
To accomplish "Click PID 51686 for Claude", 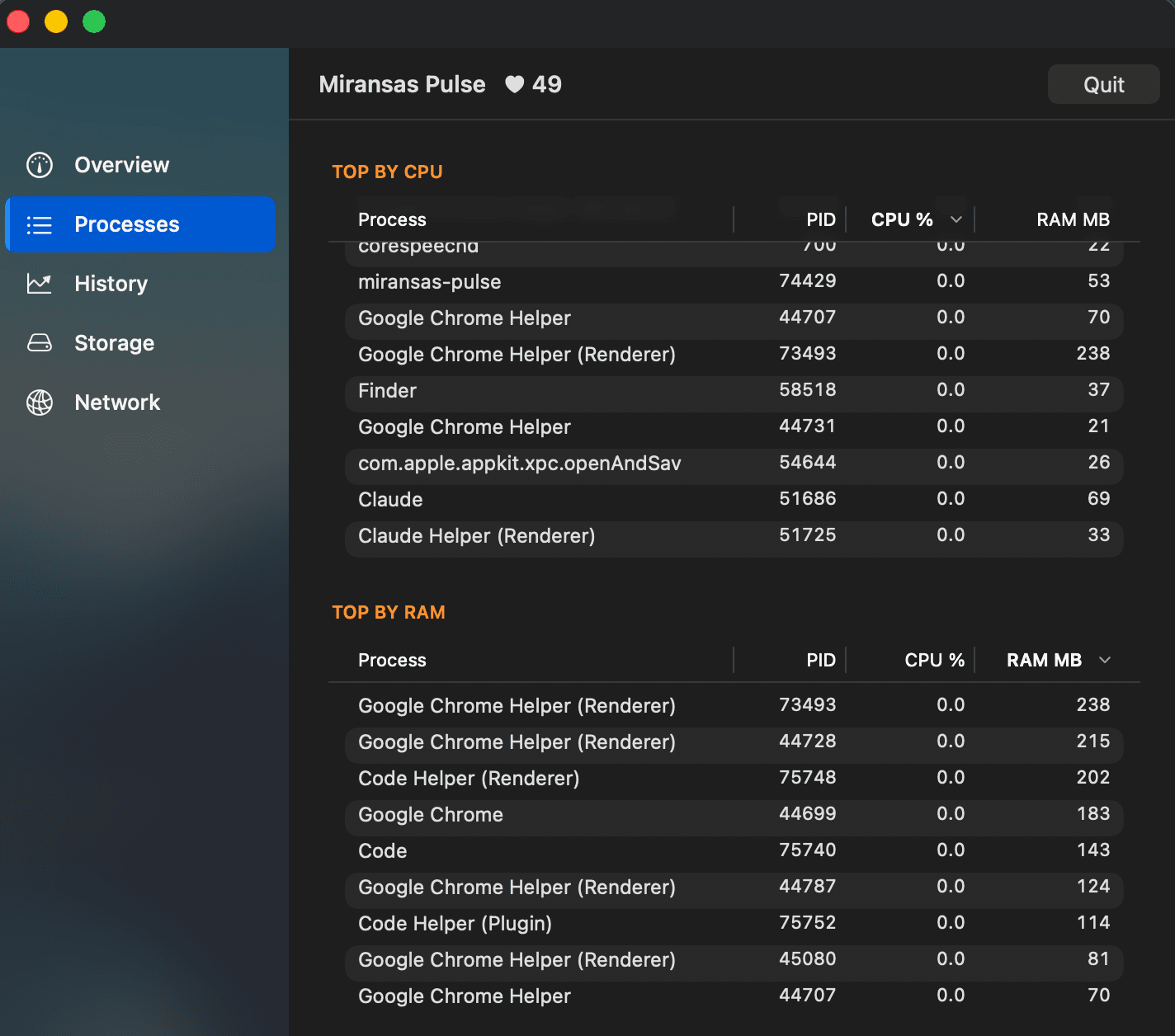I will click(x=808, y=499).
